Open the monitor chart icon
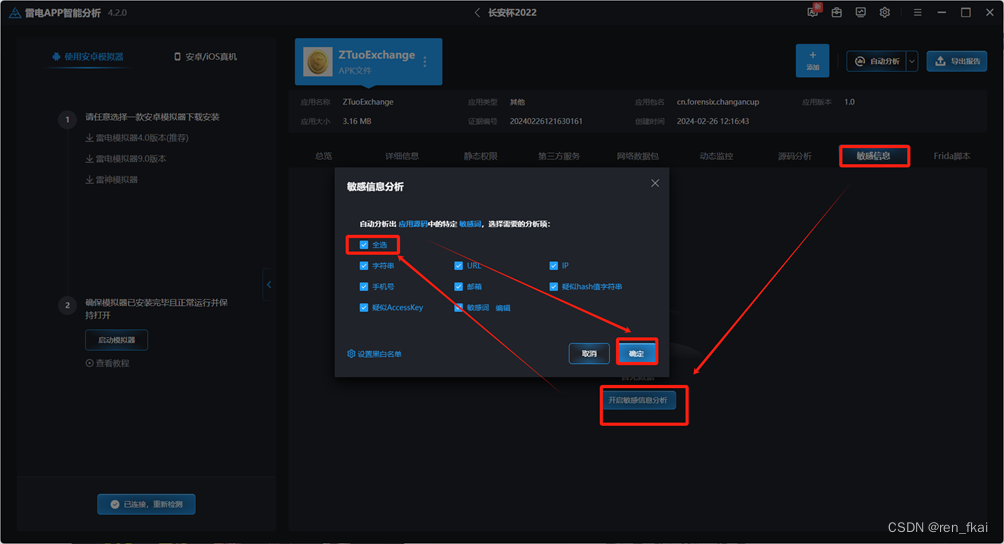 [861, 12]
